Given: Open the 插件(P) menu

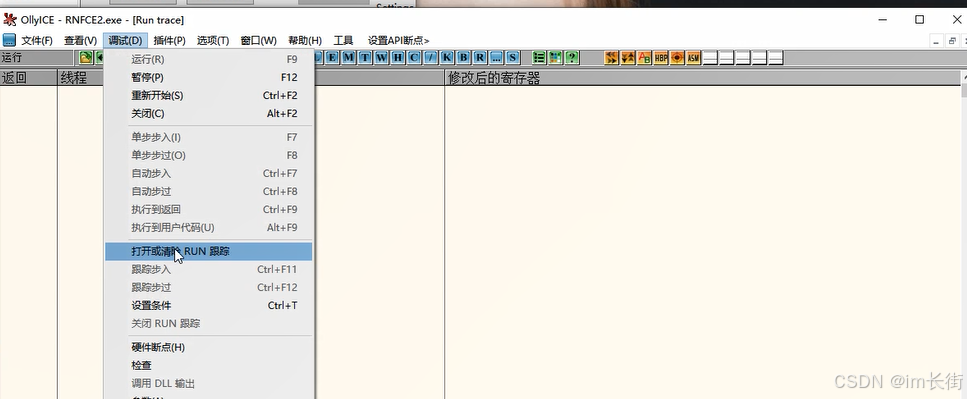Looking at the screenshot, I should (170, 41).
